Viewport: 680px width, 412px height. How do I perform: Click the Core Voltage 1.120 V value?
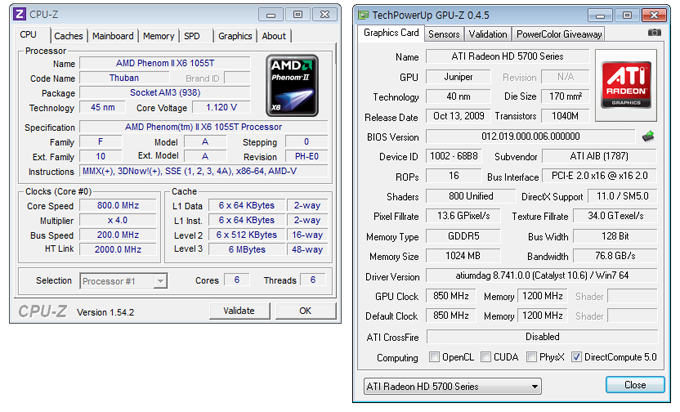point(222,108)
